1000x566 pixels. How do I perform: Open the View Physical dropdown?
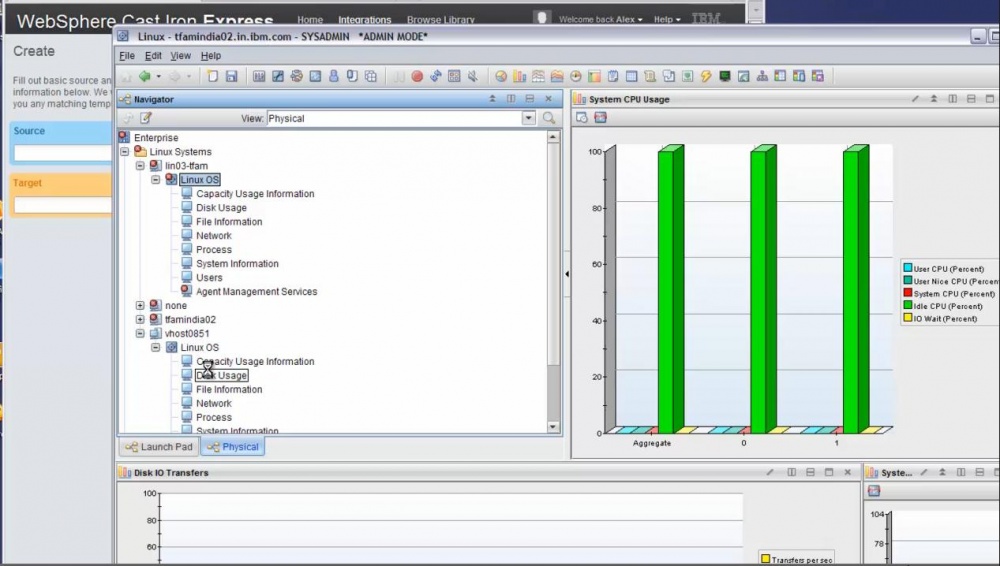pos(529,118)
